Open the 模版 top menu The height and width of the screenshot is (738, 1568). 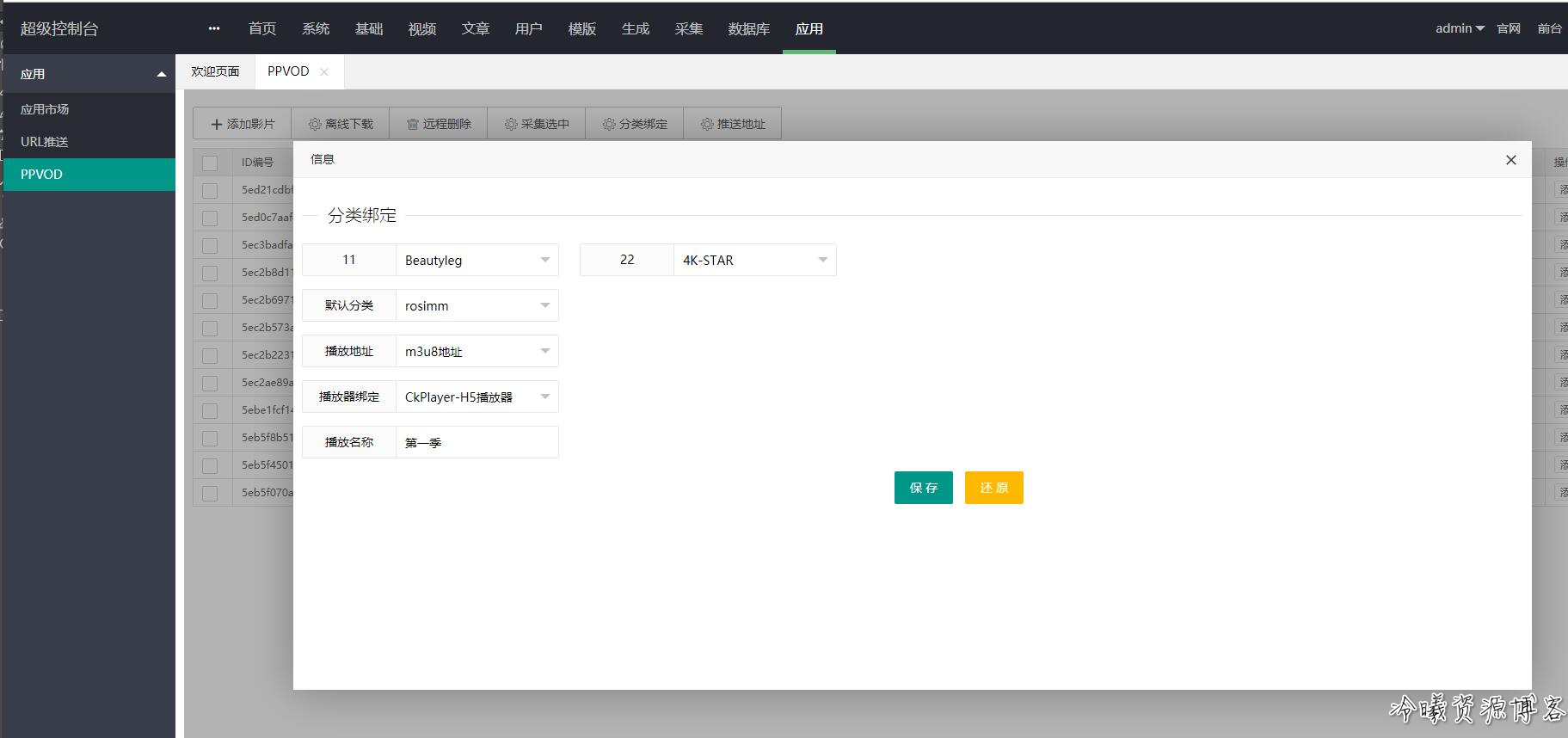(582, 28)
